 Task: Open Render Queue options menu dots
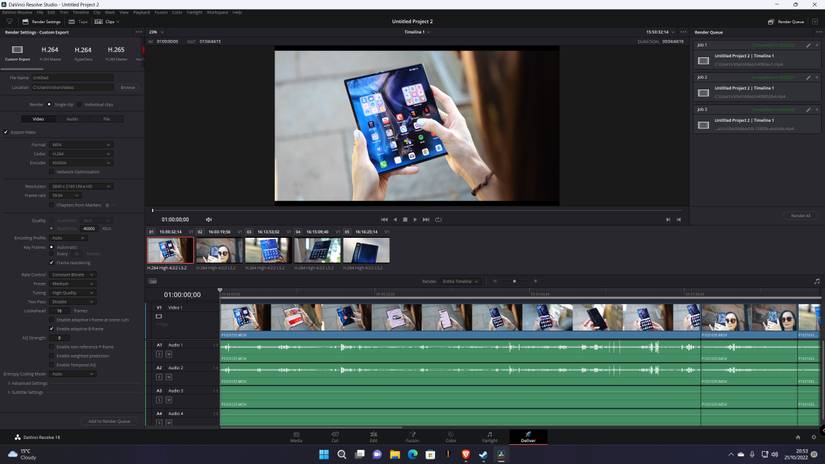coord(819,32)
